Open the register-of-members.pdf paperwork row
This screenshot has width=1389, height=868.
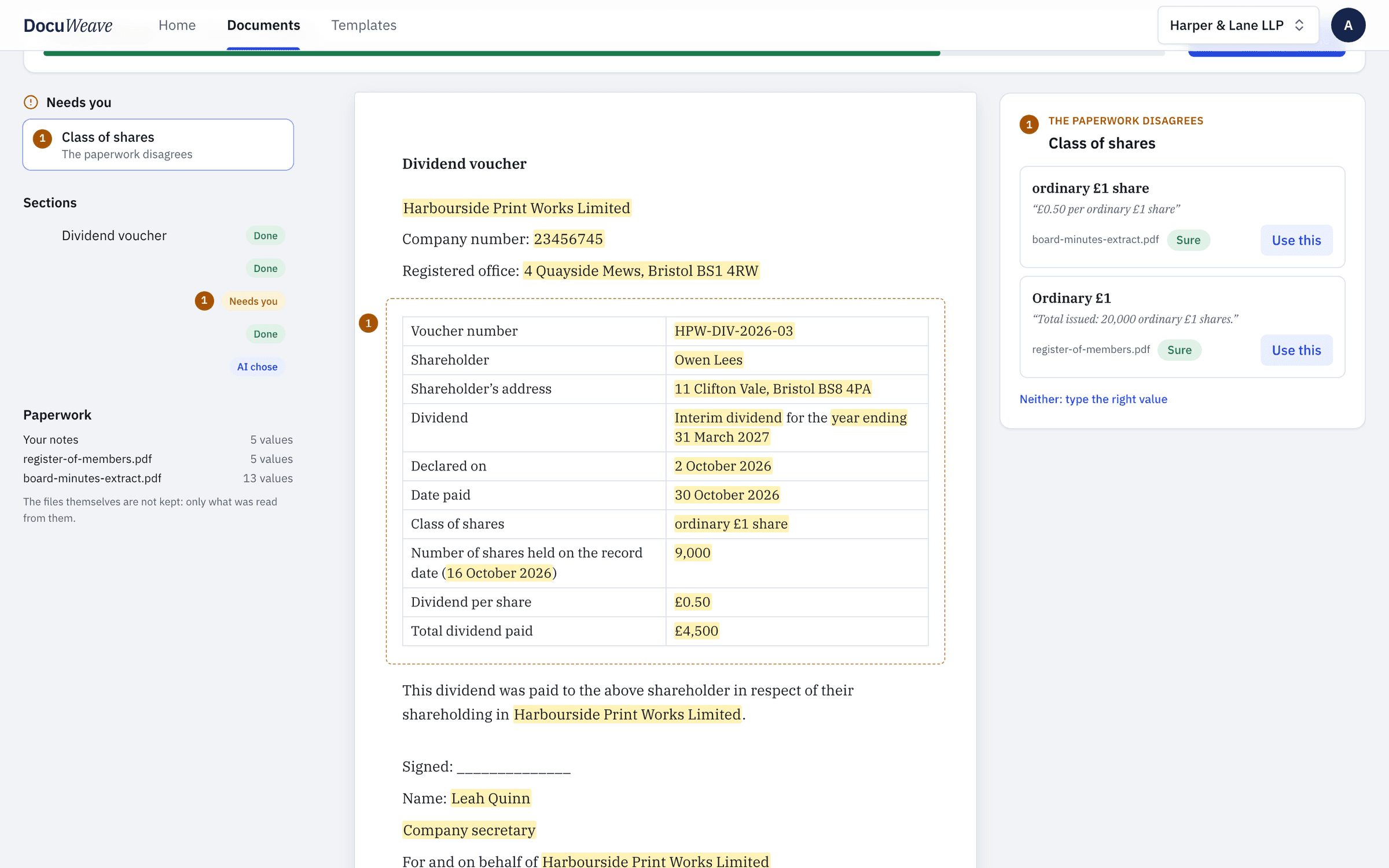[158, 459]
